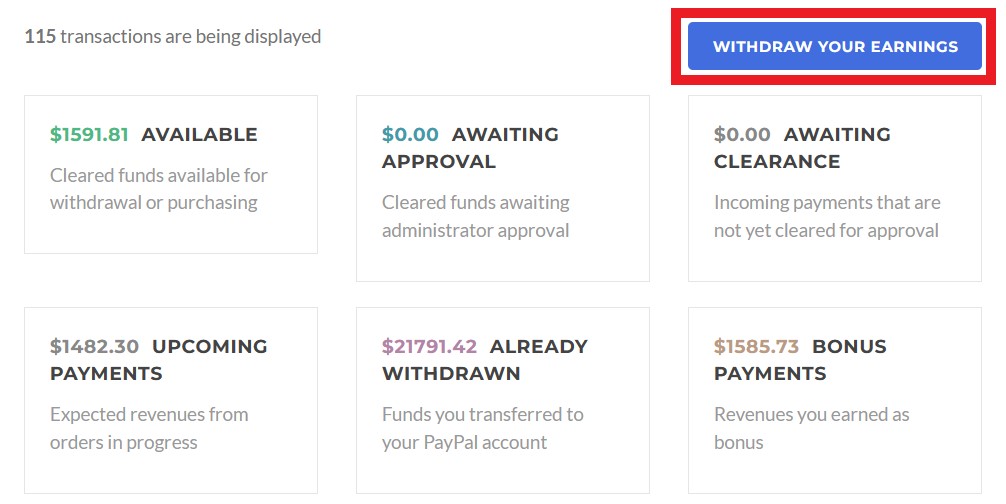
Task: Click the 115 transactions count text
Action: (172, 37)
